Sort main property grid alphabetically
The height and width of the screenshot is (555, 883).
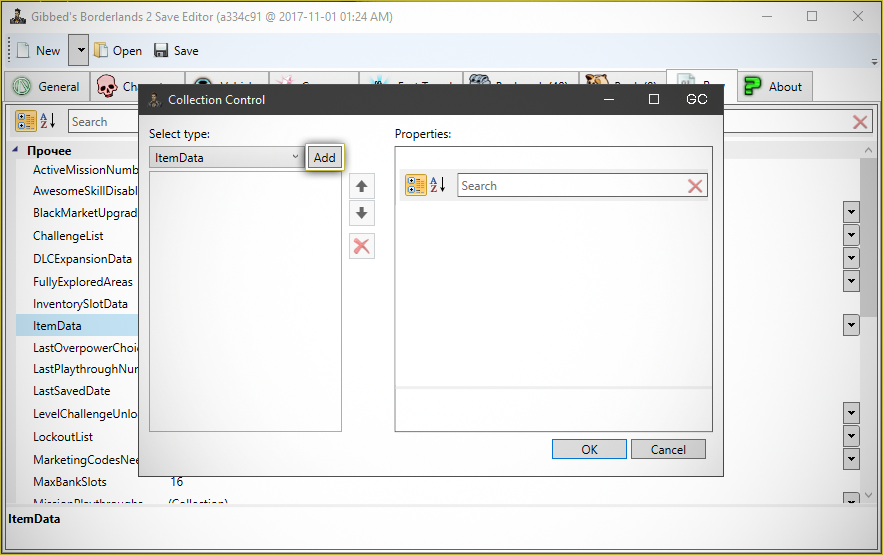click(x=47, y=121)
